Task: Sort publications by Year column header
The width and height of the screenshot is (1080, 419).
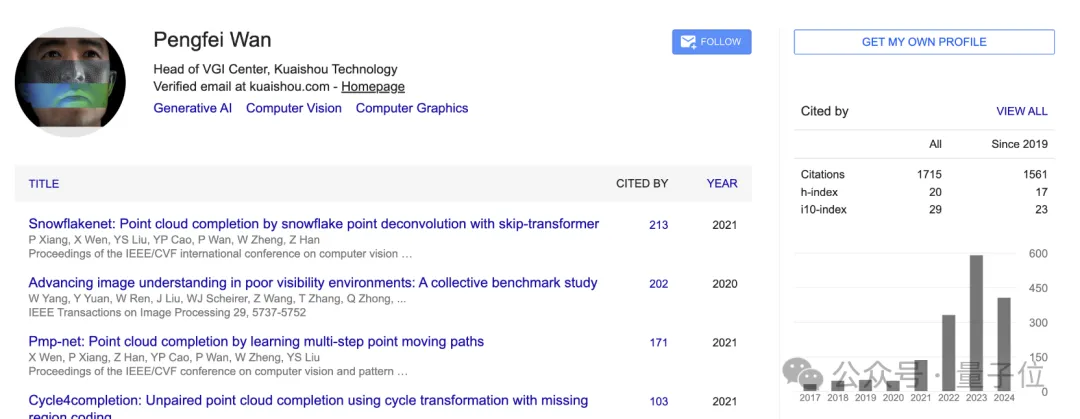Action: (x=722, y=184)
